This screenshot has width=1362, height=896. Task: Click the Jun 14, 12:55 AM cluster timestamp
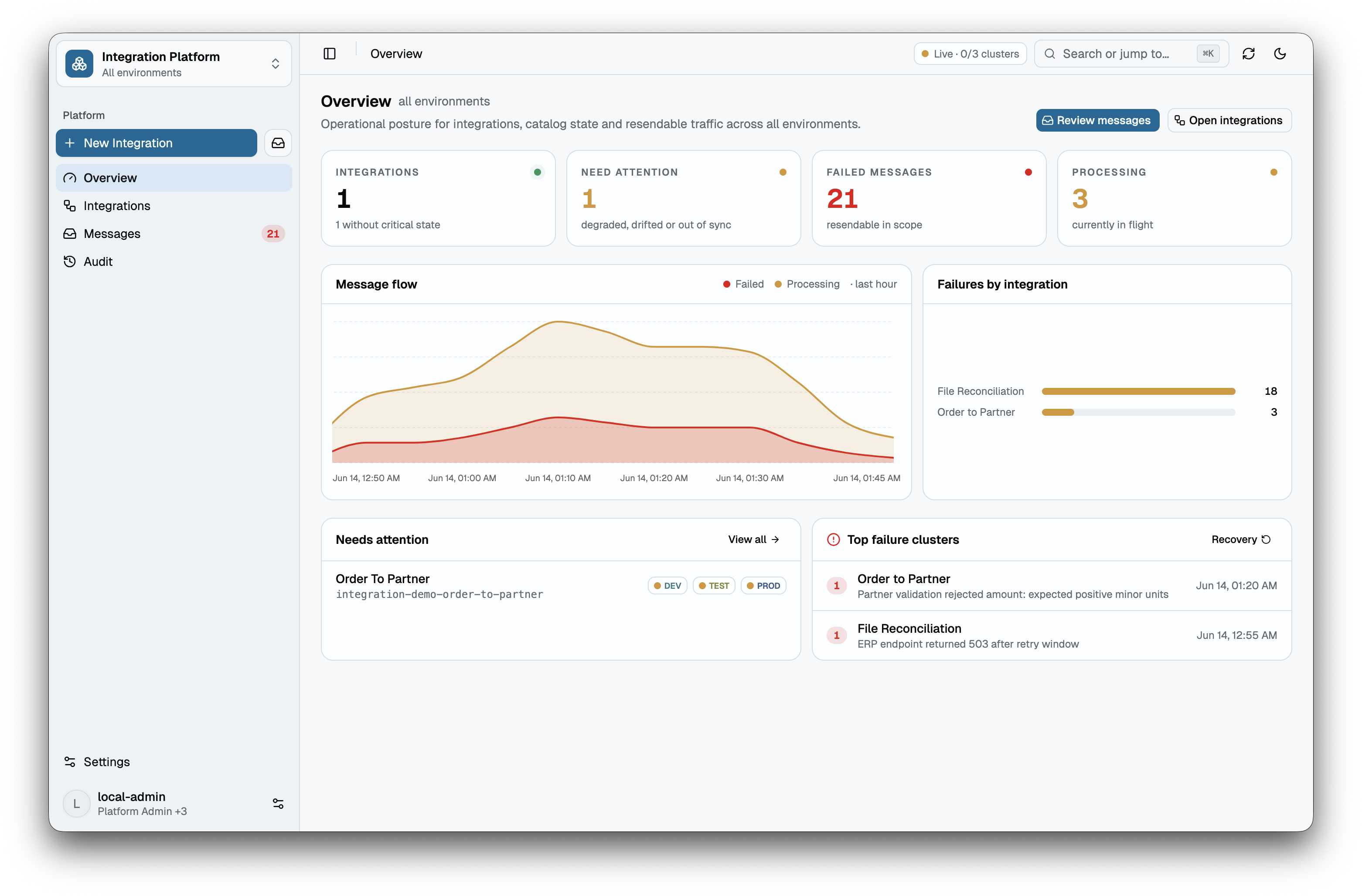(x=1236, y=636)
